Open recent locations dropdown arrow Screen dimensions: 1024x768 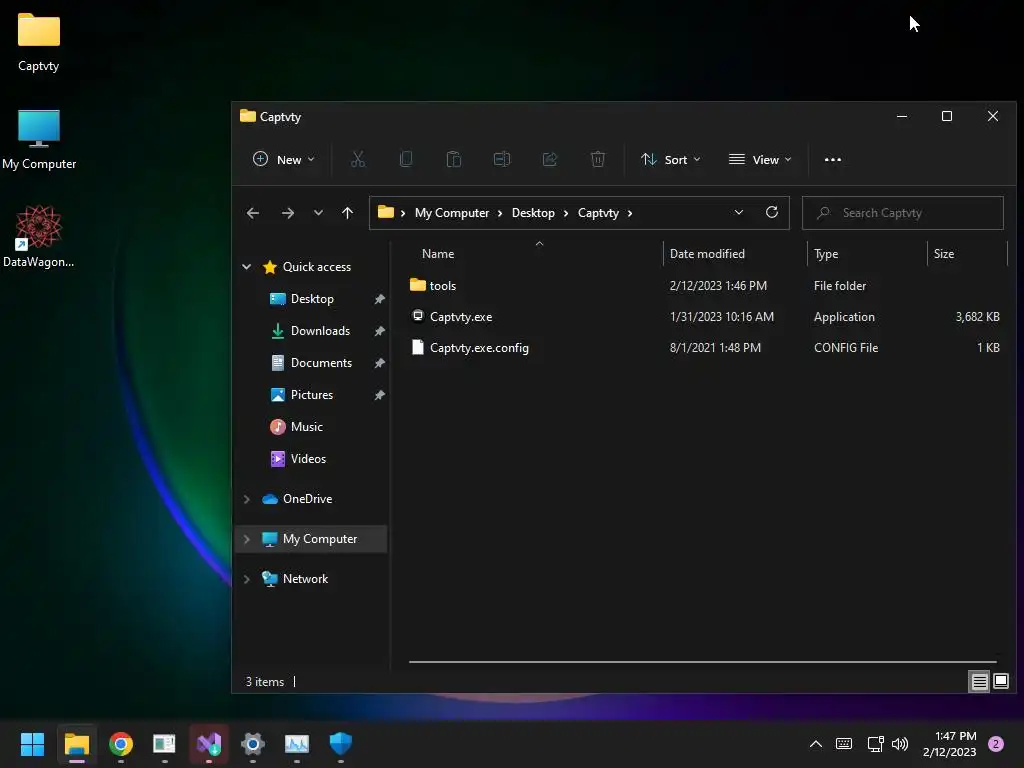click(x=318, y=213)
